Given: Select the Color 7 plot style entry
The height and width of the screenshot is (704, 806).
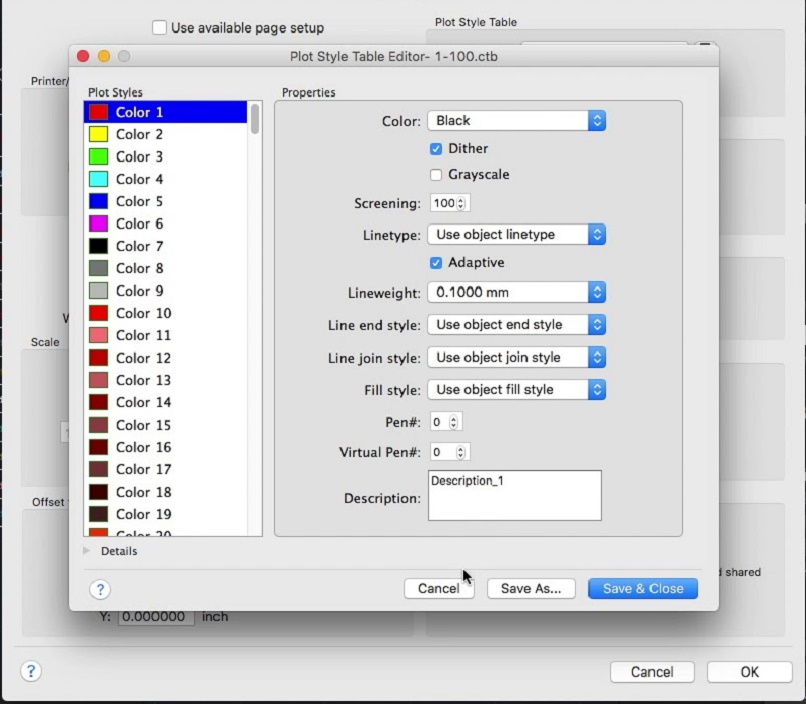Looking at the screenshot, I should pos(139,246).
